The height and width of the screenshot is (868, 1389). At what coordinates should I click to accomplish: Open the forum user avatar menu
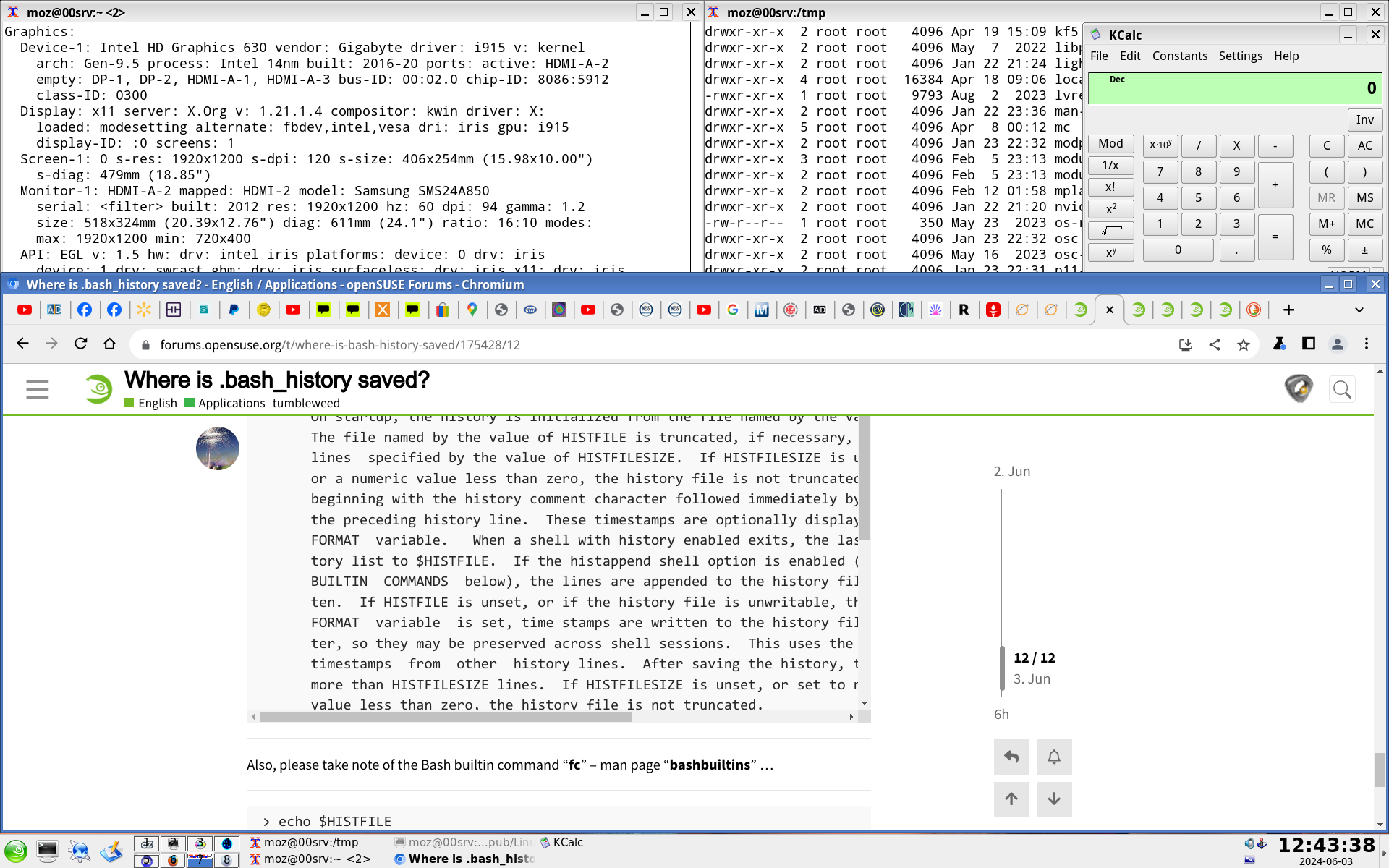point(1299,388)
